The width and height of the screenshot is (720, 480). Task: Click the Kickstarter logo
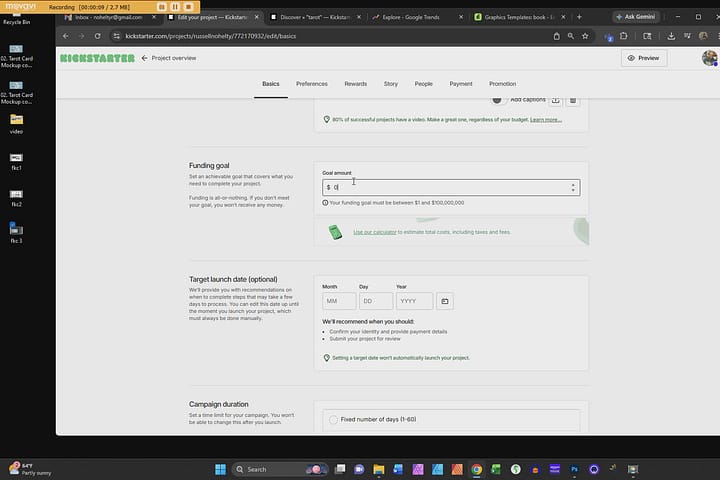click(97, 58)
